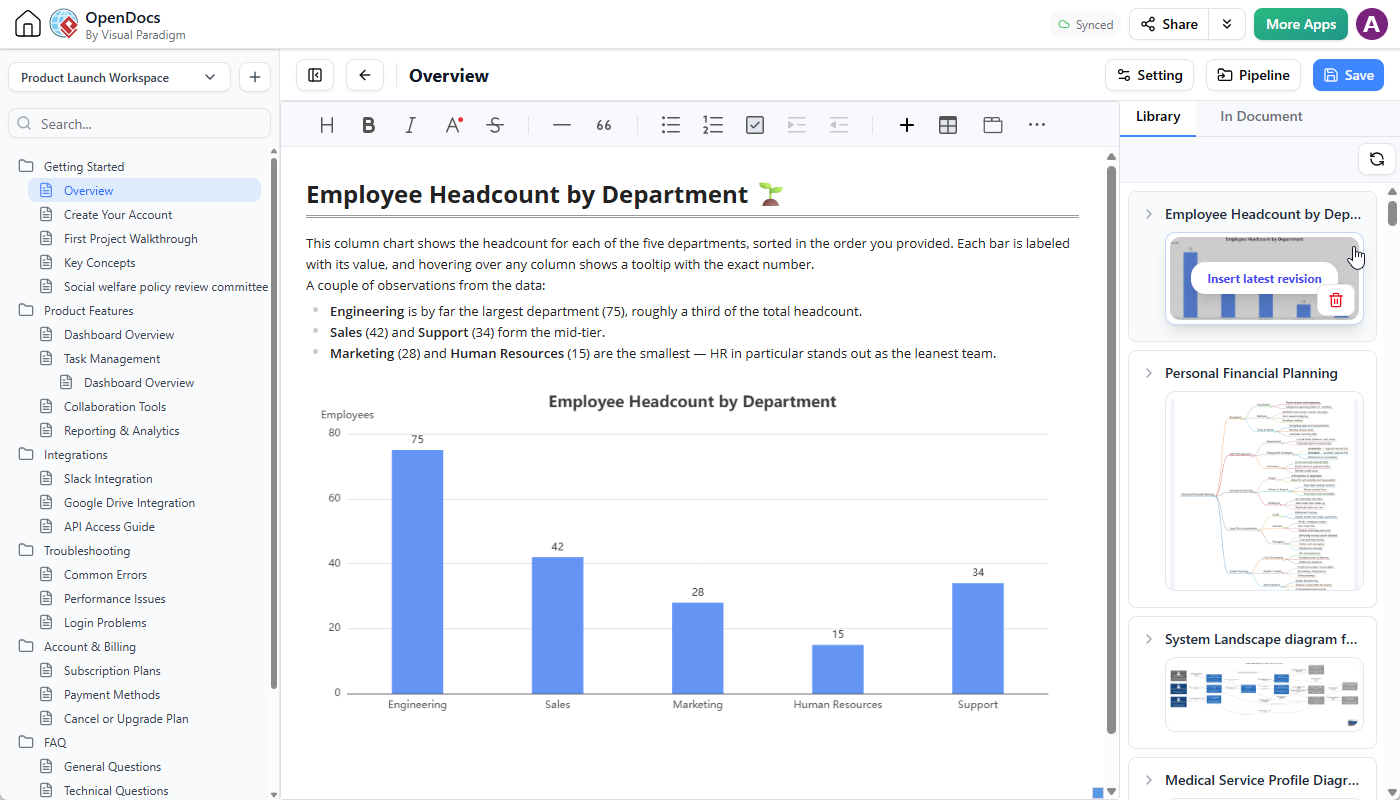The height and width of the screenshot is (800, 1400).
Task: Collapse the Product Features folder
Action: click(x=26, y=311)
